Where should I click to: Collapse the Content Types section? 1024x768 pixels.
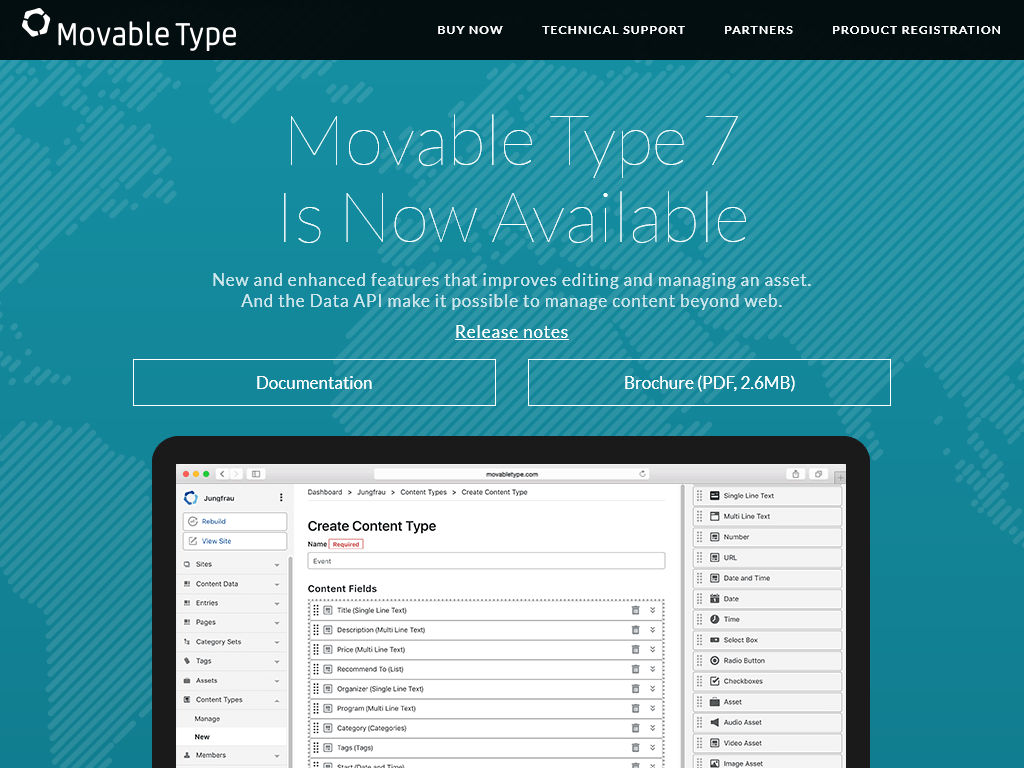pos(276,699)
